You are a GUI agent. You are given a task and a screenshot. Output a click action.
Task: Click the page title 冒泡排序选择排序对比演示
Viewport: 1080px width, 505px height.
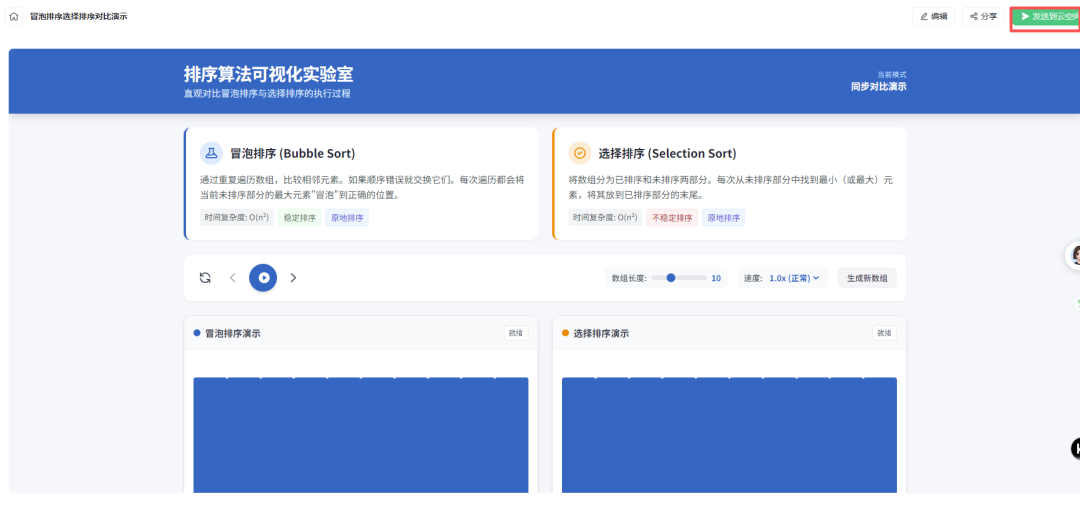click(79, 17)
